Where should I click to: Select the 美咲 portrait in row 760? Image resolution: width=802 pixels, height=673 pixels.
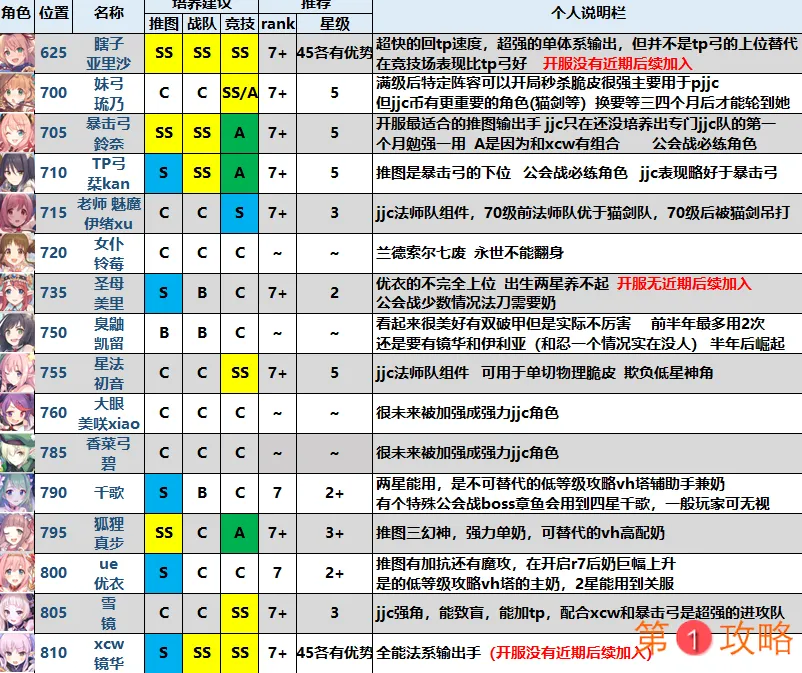17,413
